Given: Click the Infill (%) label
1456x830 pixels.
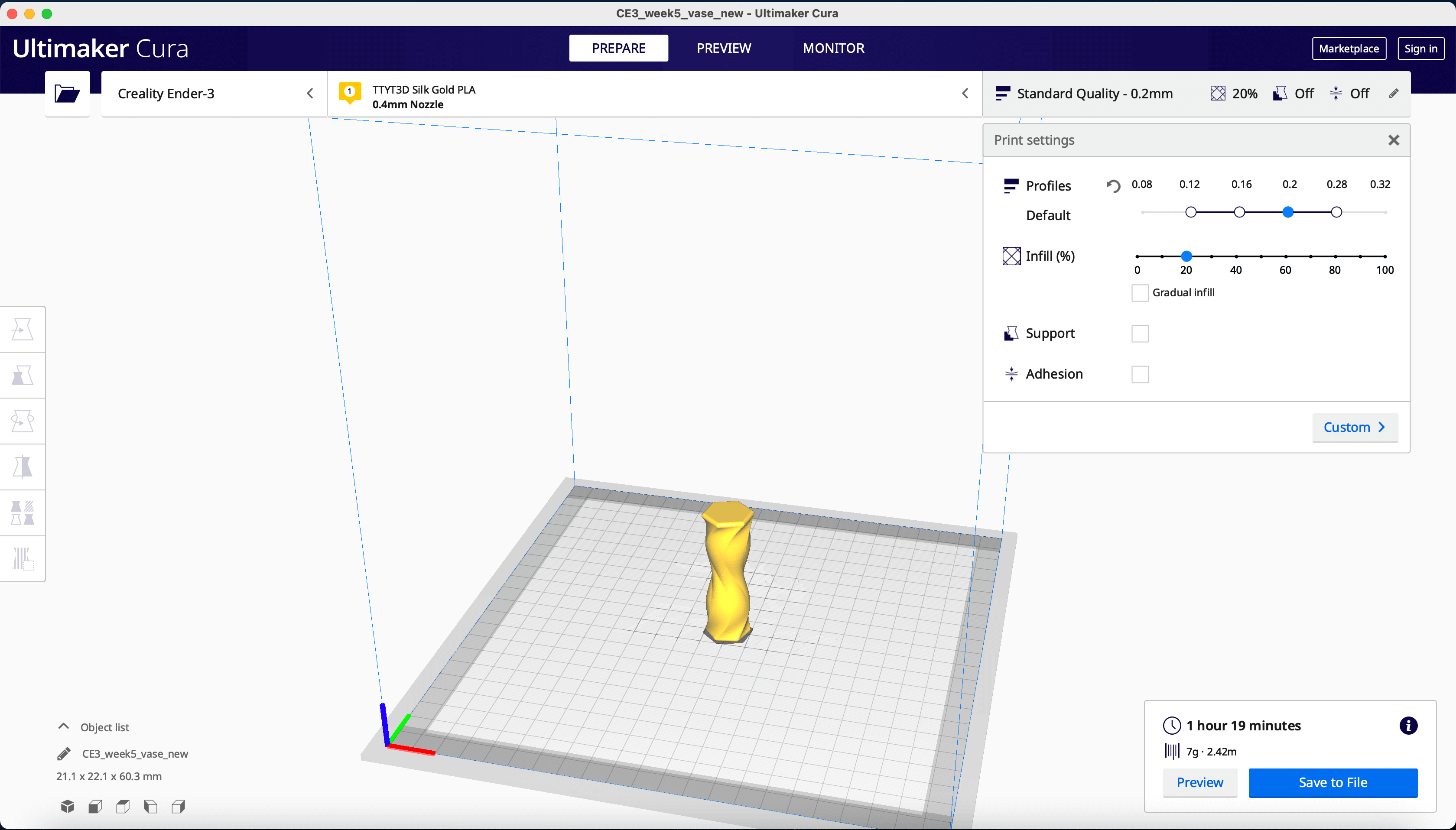Looking at the screenshot, I should click(1050, 256).
